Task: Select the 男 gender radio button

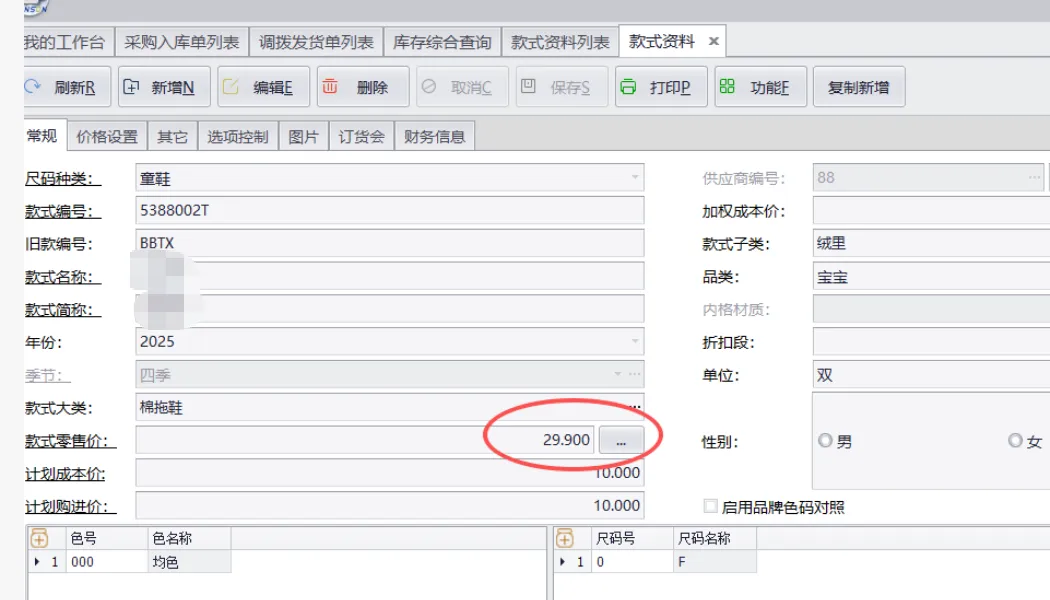Action: coord(825,441)
